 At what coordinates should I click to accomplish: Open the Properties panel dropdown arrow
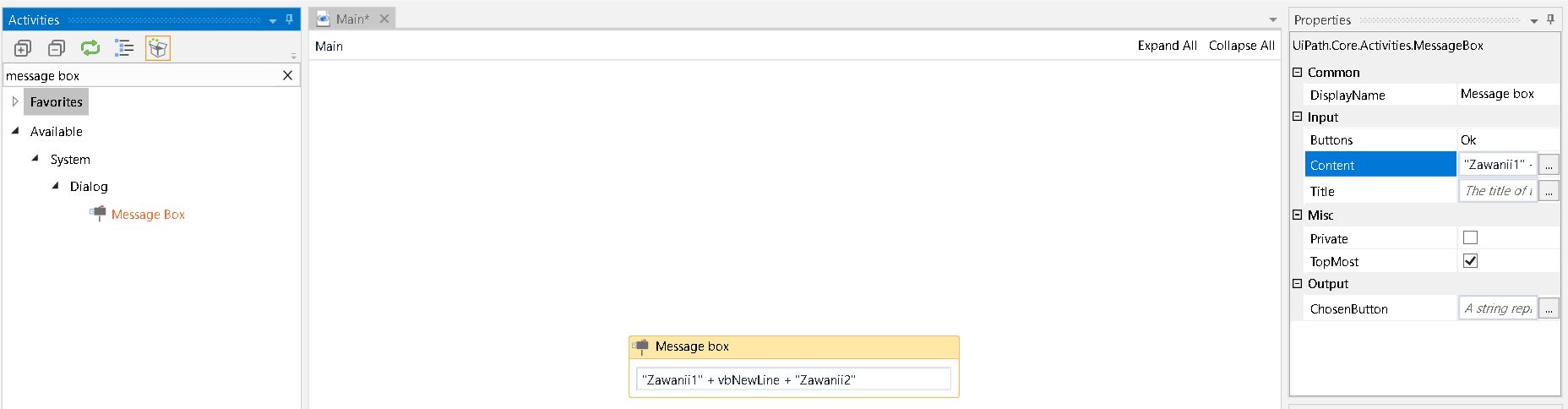pos(1534,20)
